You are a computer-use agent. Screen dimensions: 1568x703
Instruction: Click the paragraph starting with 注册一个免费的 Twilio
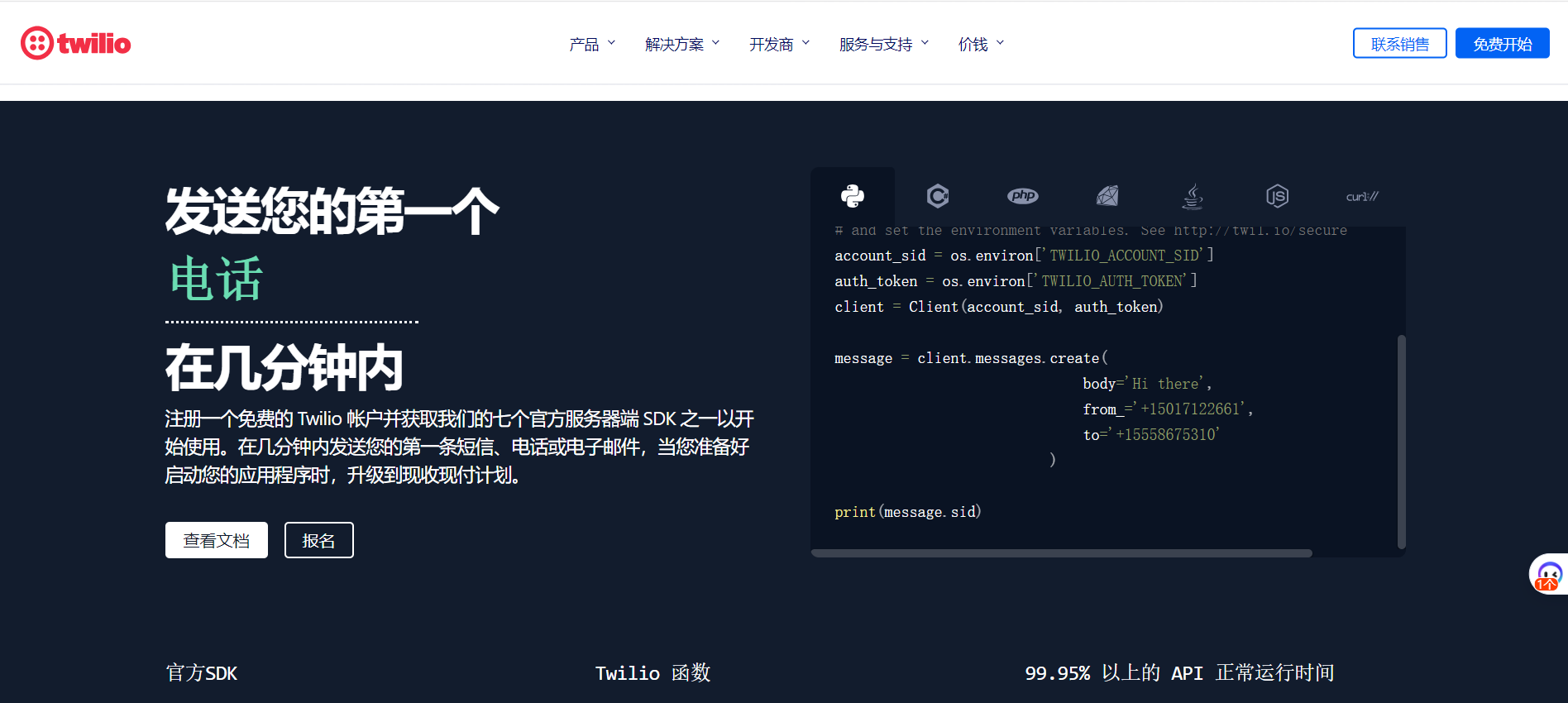(x=460, y=447)
